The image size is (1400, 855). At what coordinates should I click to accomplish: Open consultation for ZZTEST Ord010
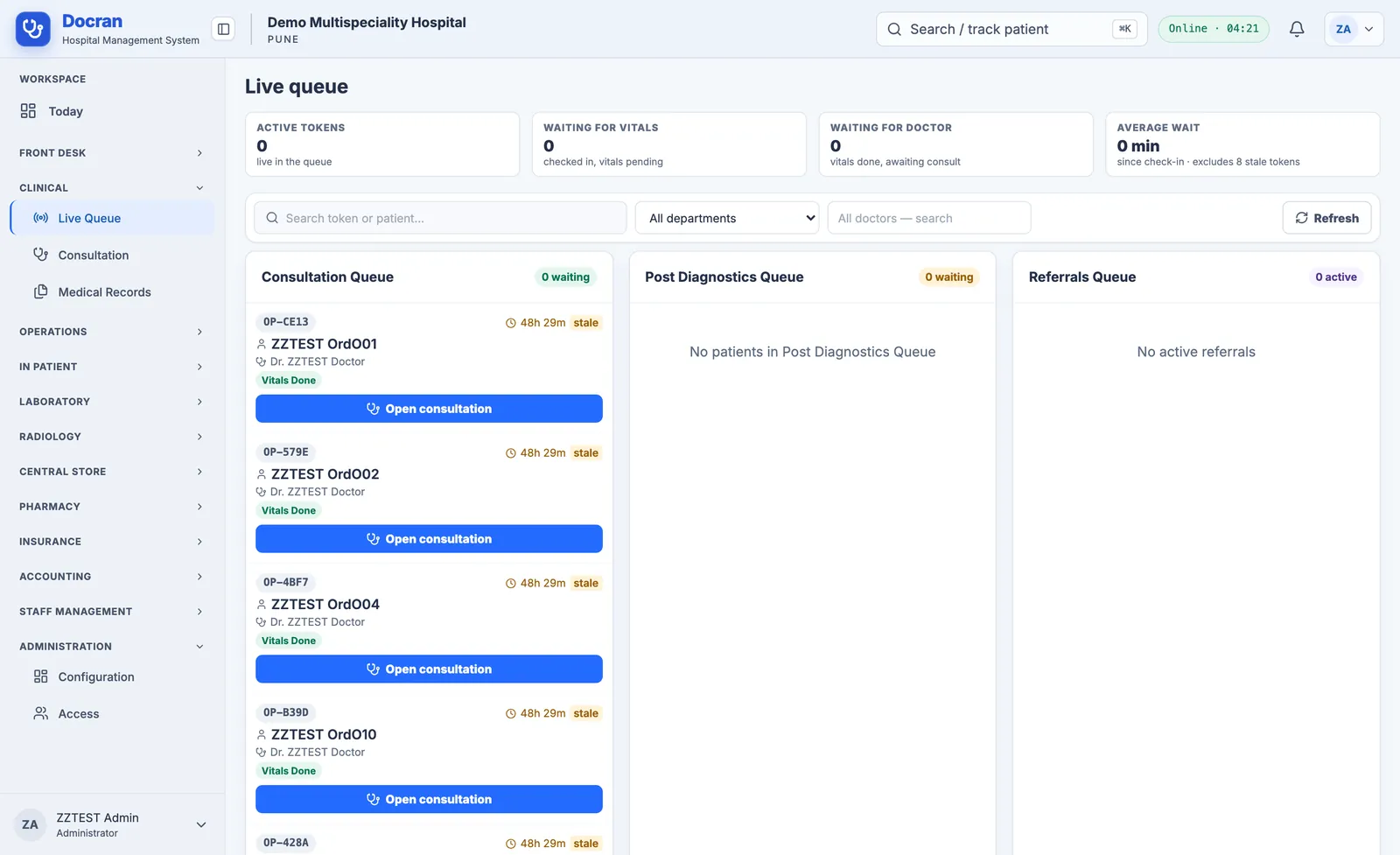pos(429,799)
